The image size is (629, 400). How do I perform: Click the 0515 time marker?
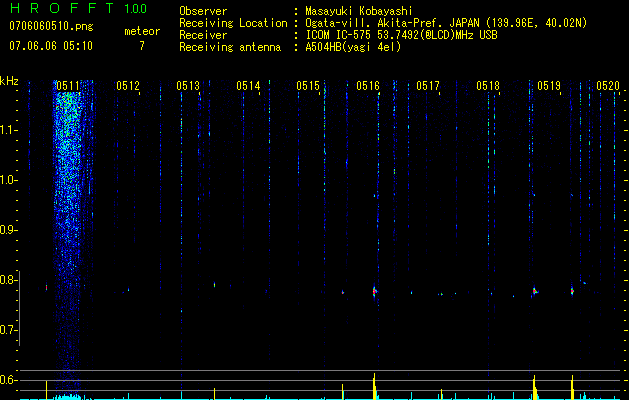[308, 86]
